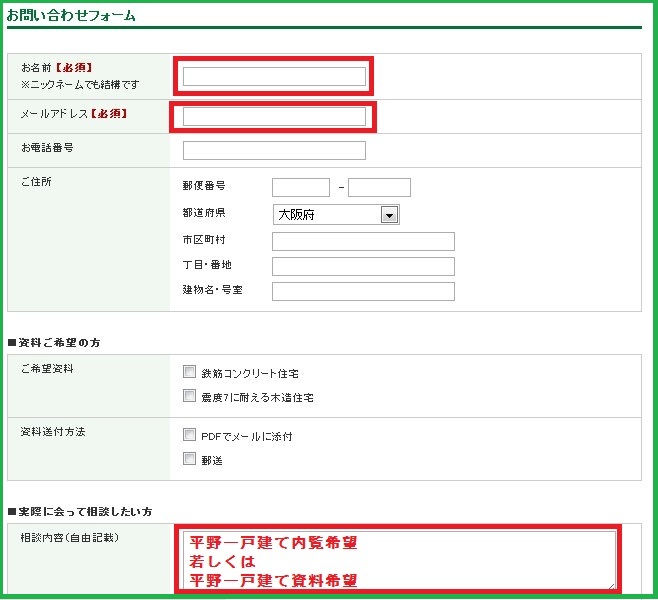Toggle the 郵送 mail delivery checkbox
The width and height of the screenshot is (658, 600).
190,459
